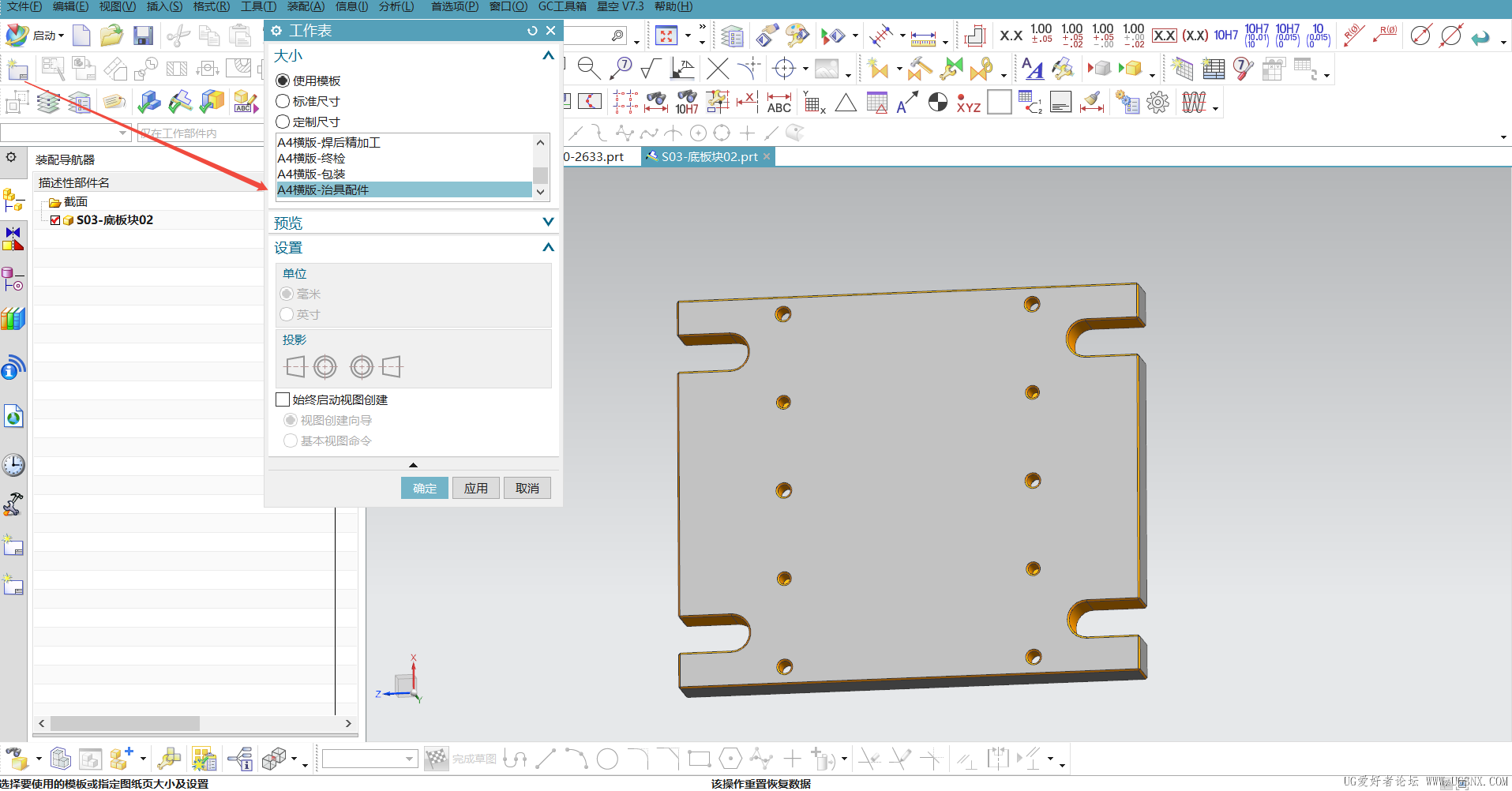
Task: Toggle the checkbox beside S03-底板块02
Action: pos(55,220)
